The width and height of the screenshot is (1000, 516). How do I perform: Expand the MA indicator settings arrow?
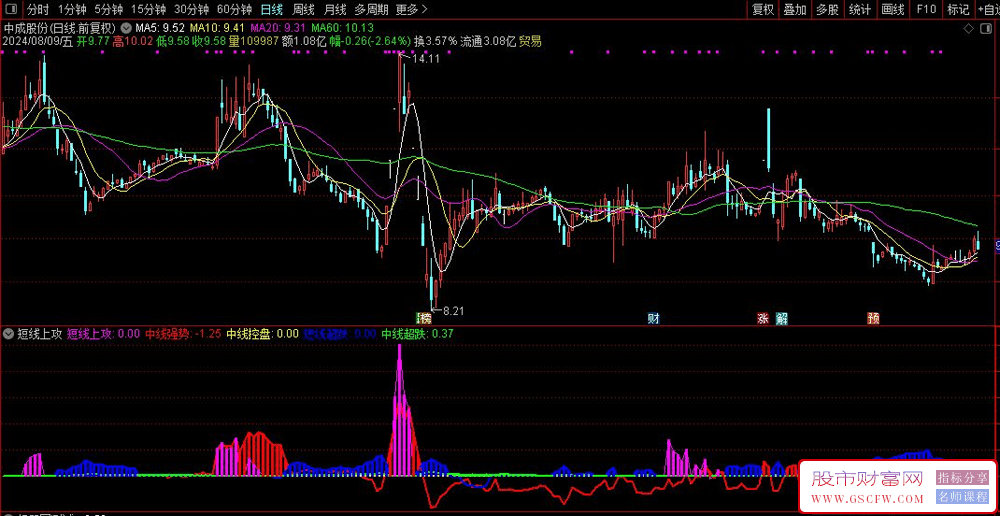point(125,27)
